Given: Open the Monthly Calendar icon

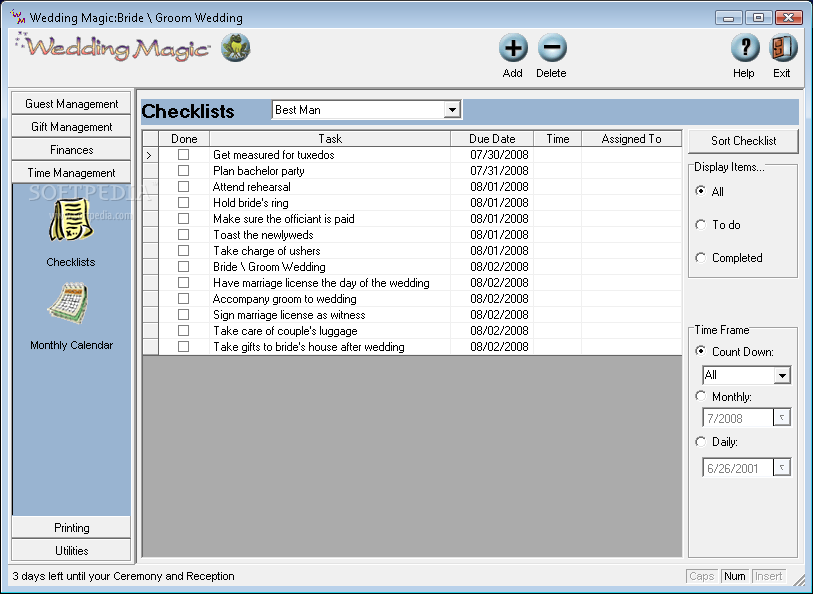Looking at the screenshot, I should (68, 303).
